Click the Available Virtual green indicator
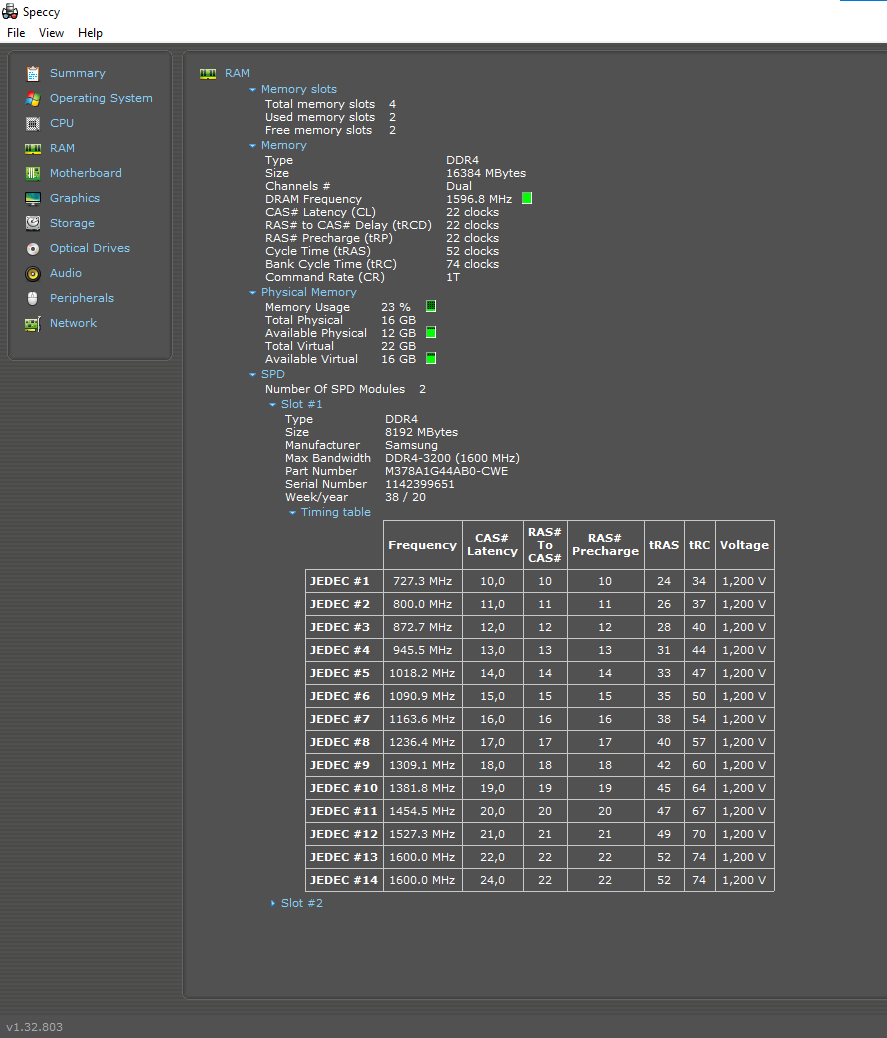Viewport: 887px width, 1038px height. [x=431, y=358]
